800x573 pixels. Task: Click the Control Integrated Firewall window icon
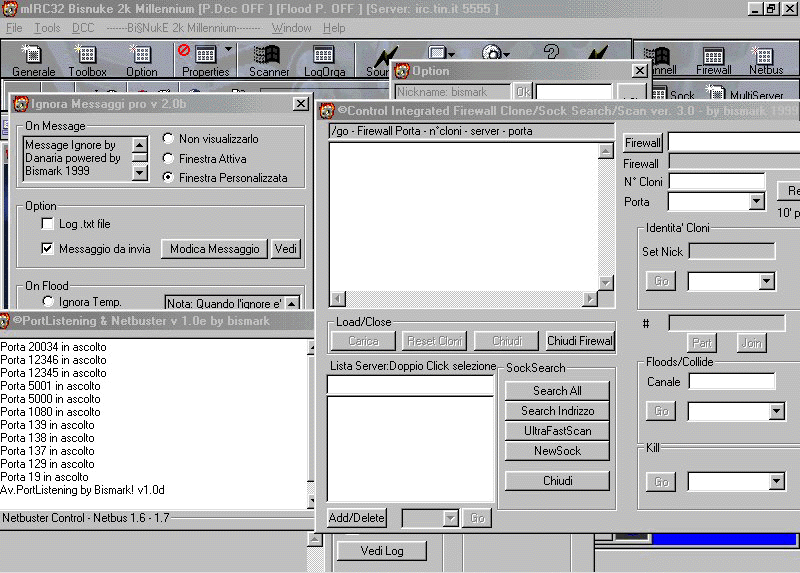328,111
